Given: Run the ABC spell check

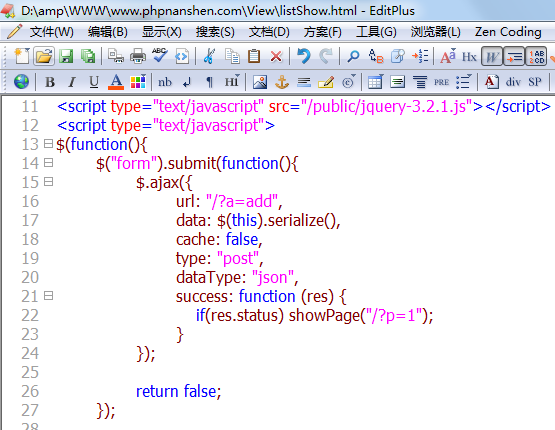Looking at the screenshot, I should 160,56.
